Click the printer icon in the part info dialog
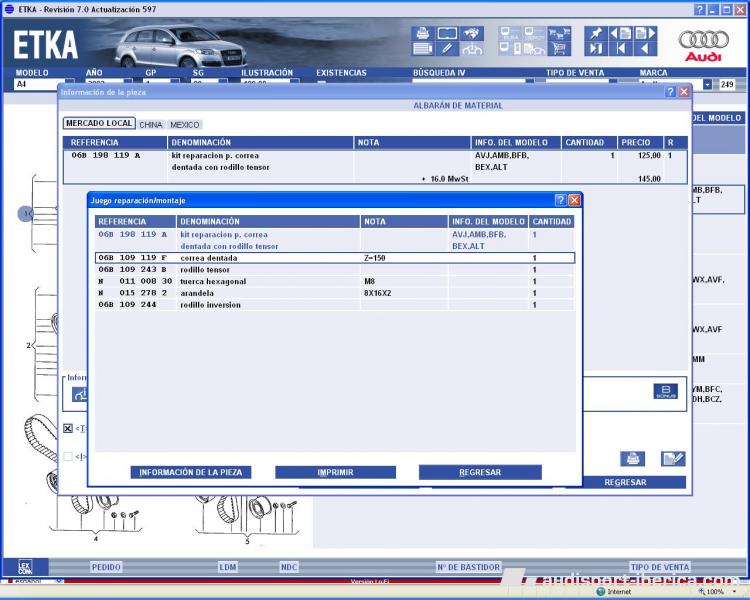 click(632, 459)
